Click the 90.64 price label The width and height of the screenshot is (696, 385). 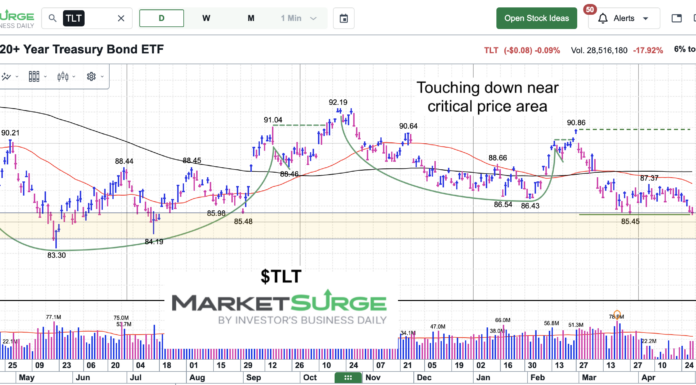408,126
